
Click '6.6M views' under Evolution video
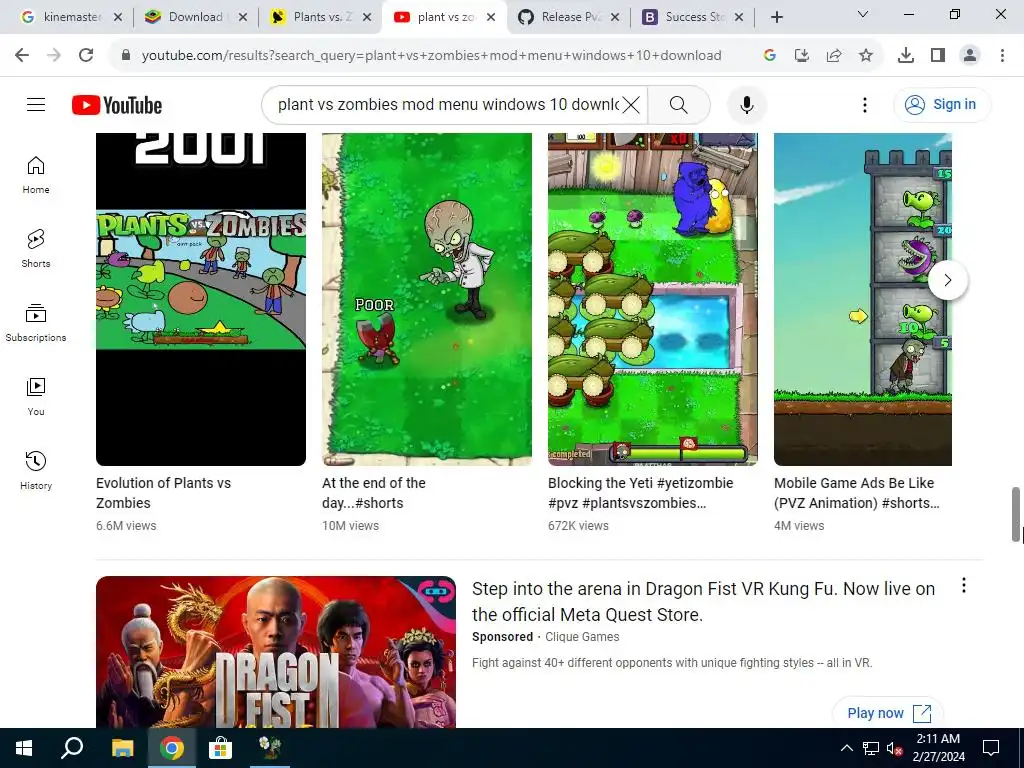(126, 525)
